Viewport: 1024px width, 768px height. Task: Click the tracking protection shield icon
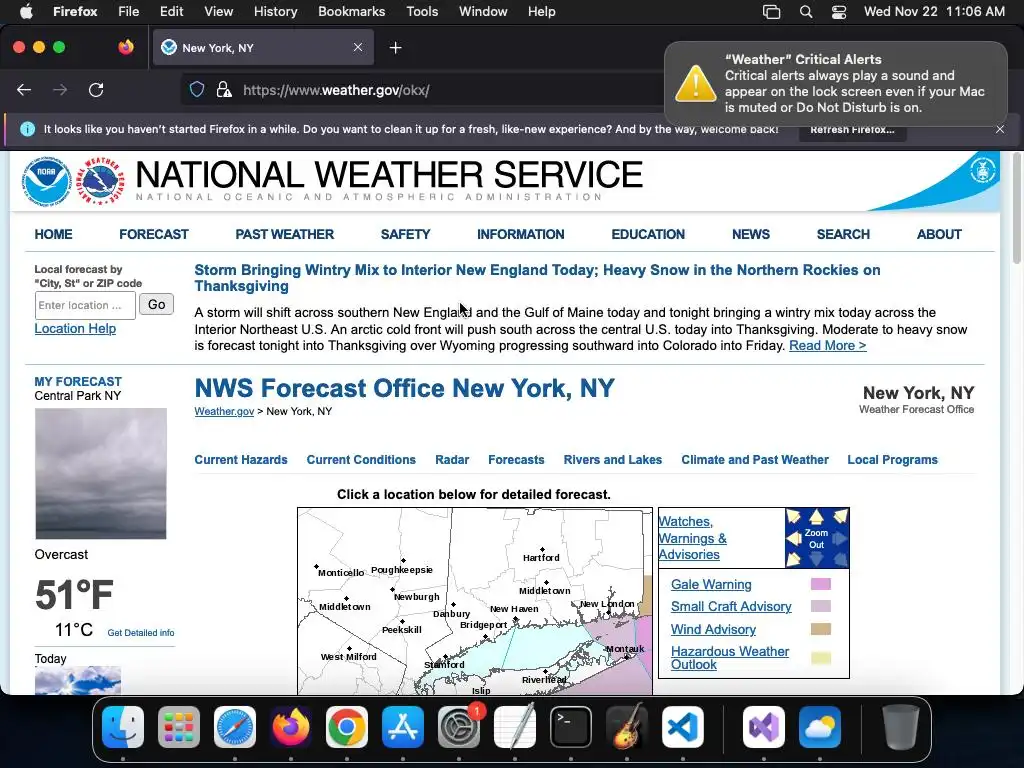point(197,90)
